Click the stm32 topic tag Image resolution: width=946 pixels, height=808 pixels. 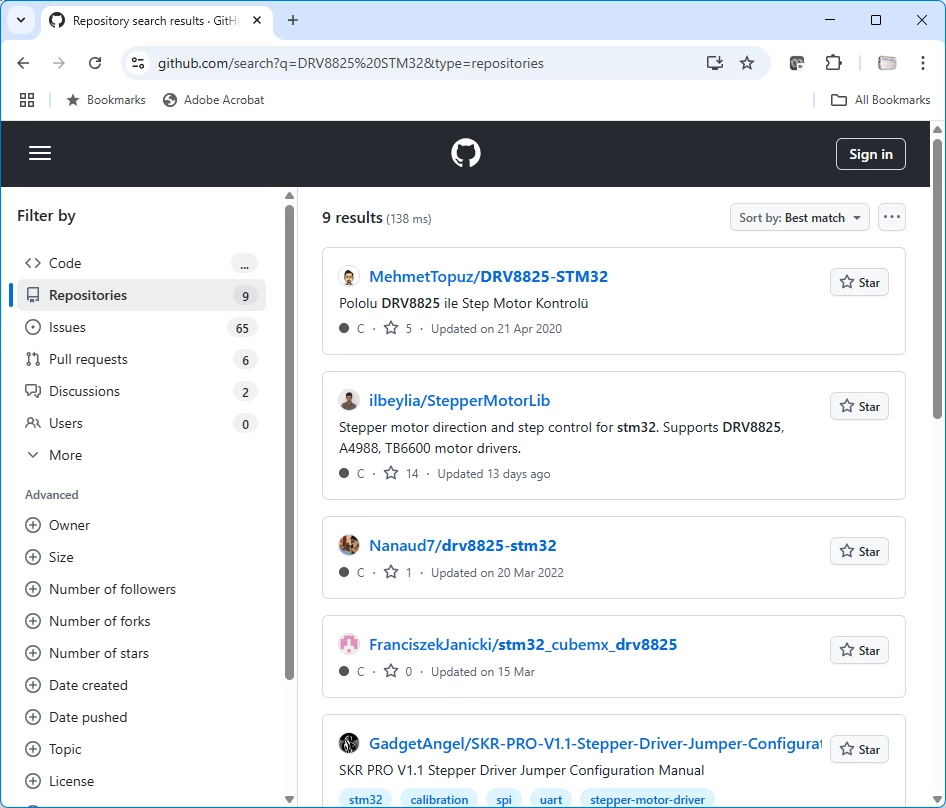pyautogui.click(x=366, y=799)
